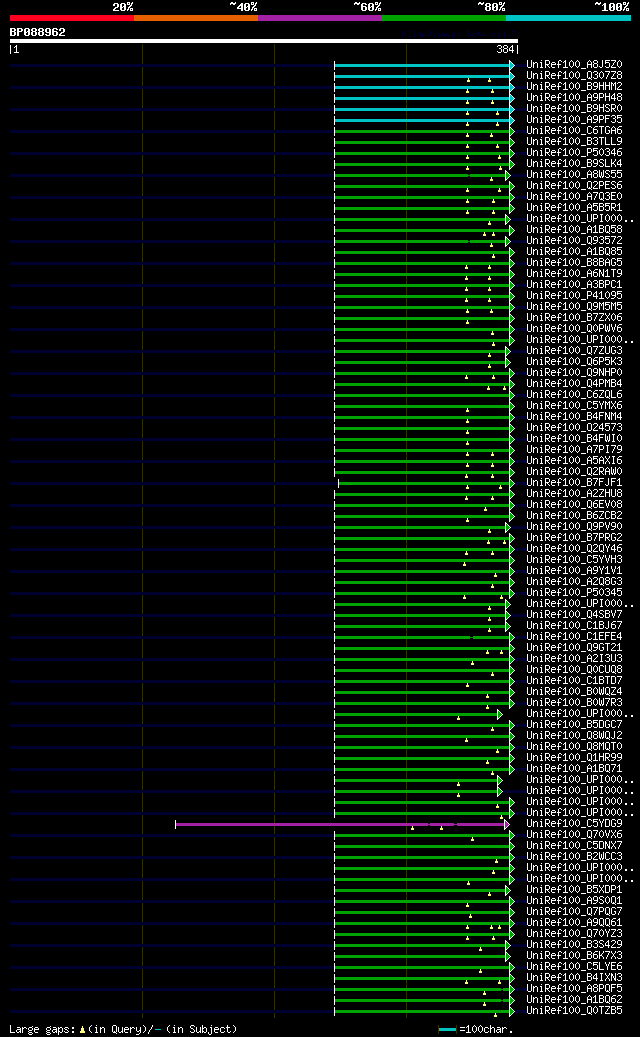Select the UniRef100_Q7ZUG3 label
Screen dimensions: 640x1037
point(574,351)
